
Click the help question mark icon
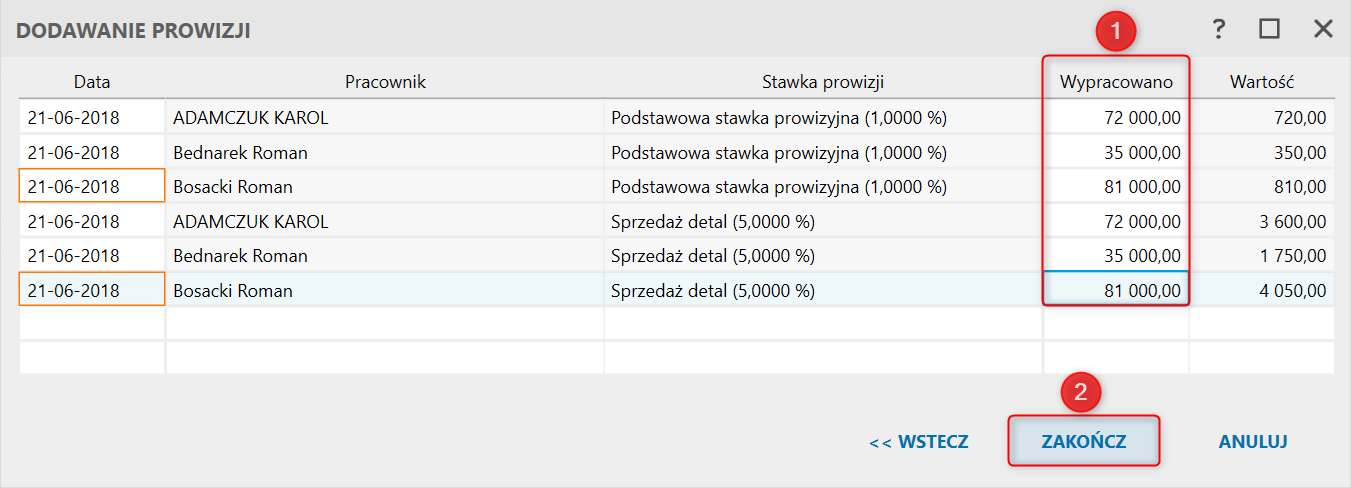1218,30
